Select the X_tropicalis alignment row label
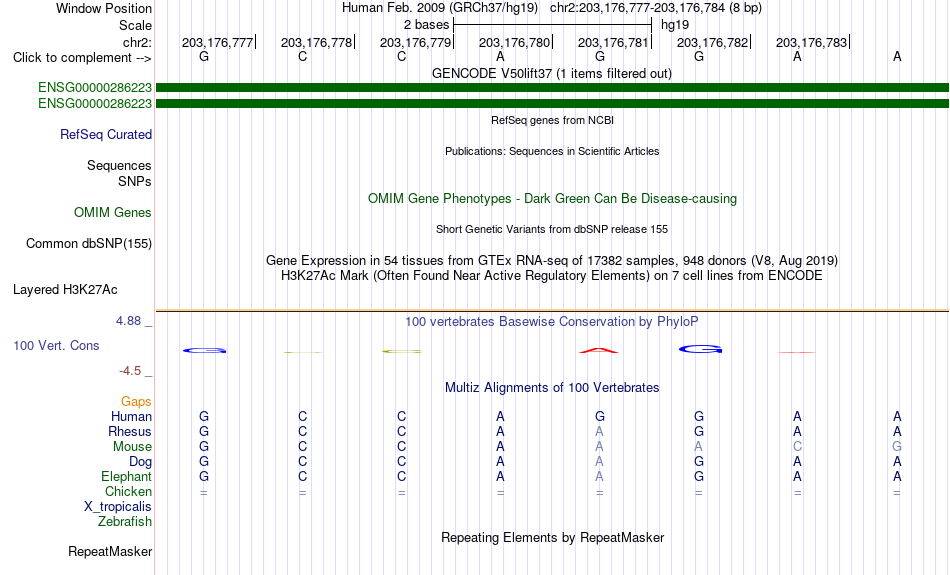950x575 pixels. 118,507
